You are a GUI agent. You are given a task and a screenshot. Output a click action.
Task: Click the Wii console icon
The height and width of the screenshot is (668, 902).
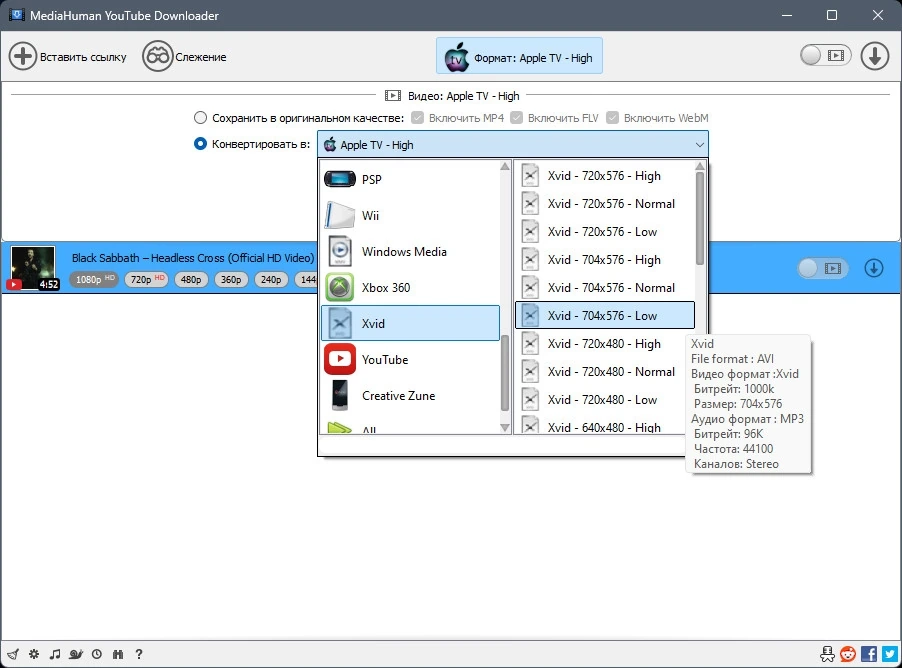(x=340, y=215)
